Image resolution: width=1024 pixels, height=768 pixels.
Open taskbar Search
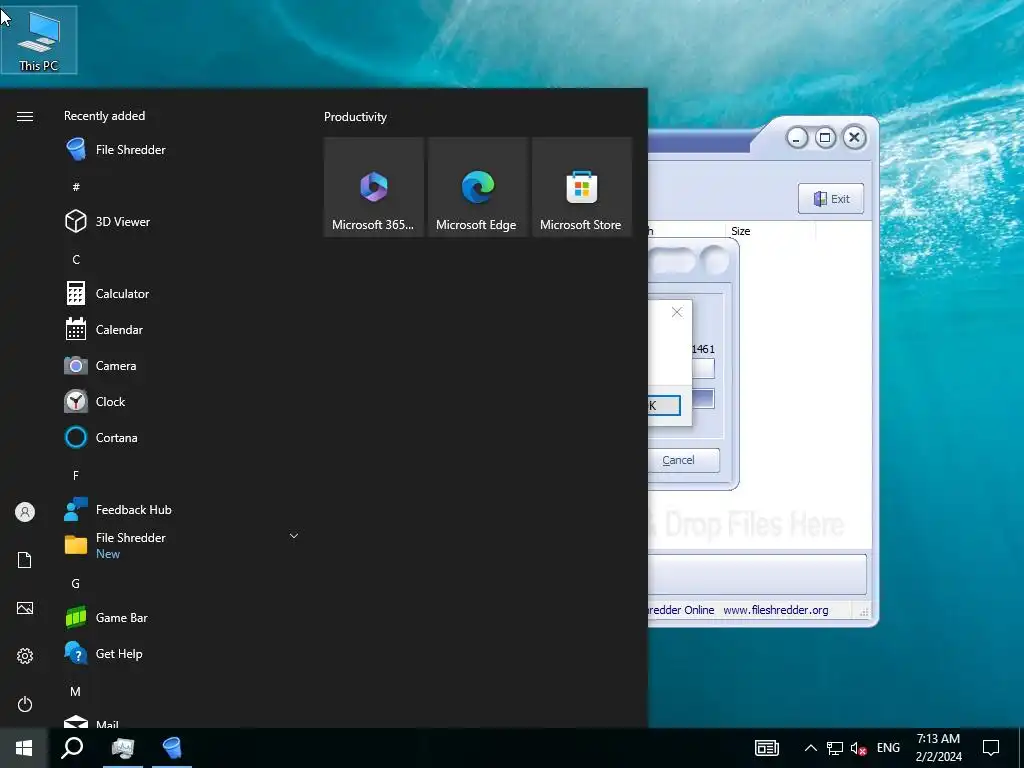[x=72, y=748]
